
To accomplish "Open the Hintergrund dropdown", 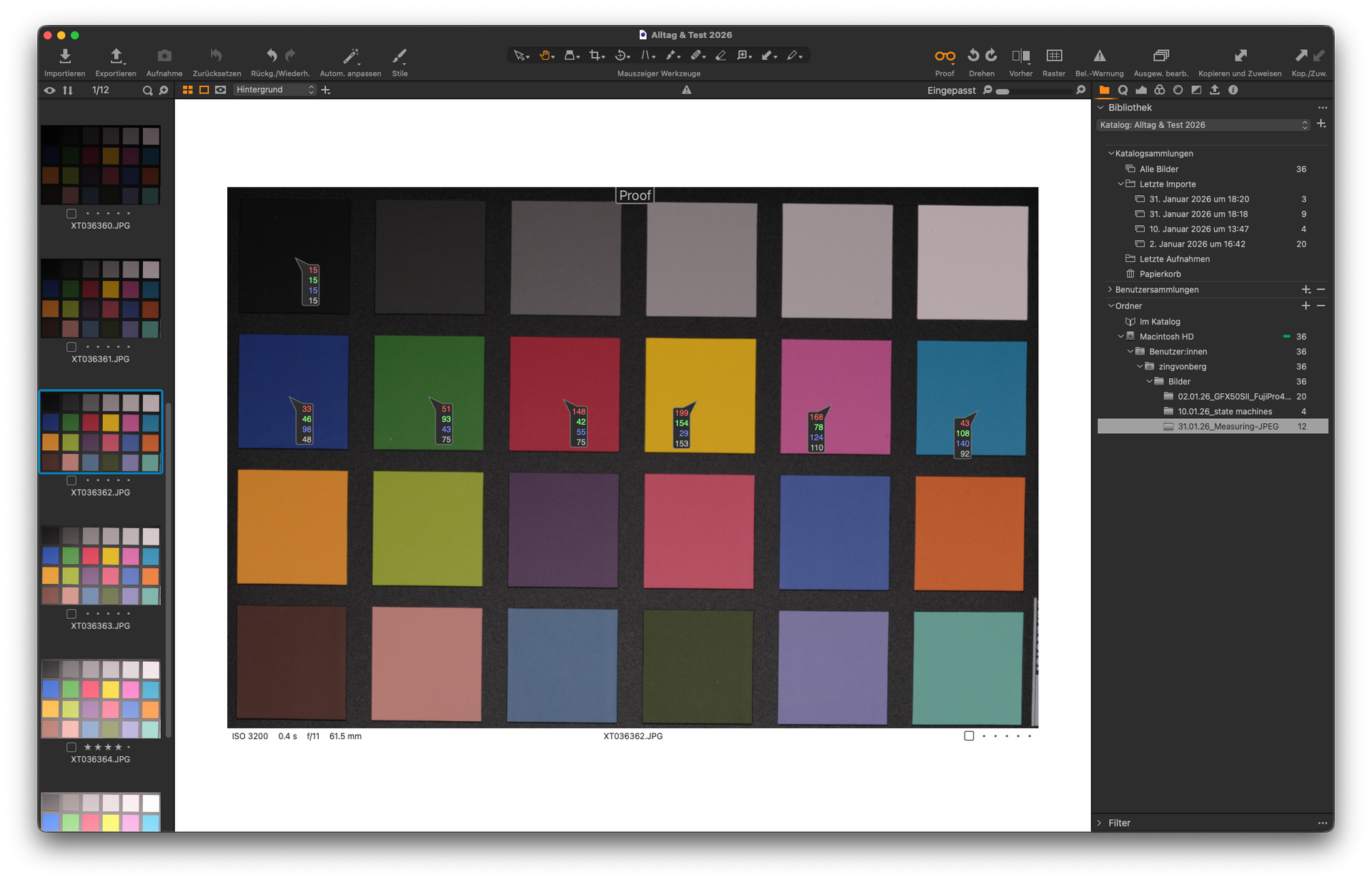I will pyautogui.click(x=275, y=90).
